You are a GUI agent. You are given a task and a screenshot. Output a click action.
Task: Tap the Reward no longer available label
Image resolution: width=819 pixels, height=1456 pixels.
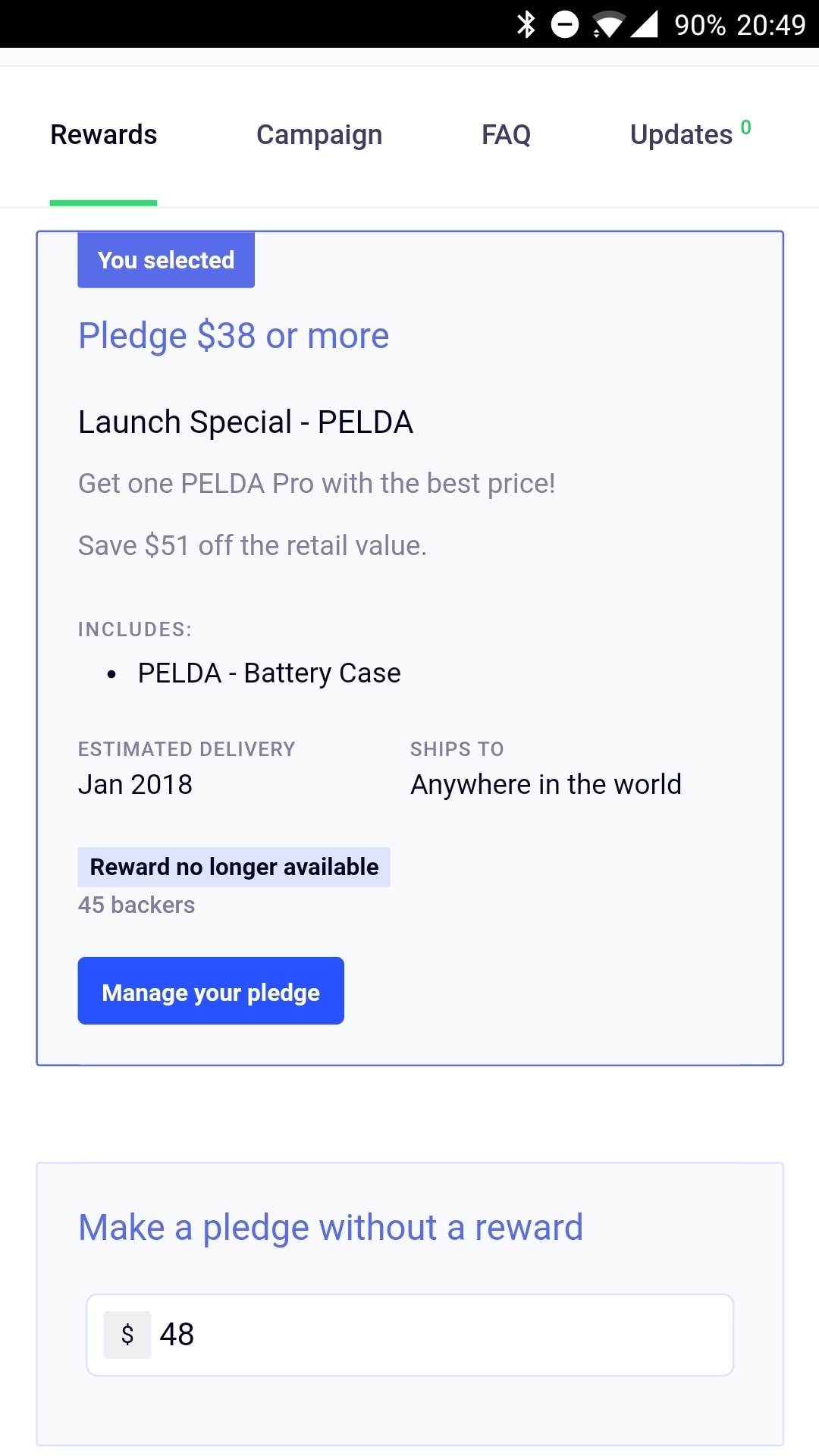(x=234, y=867)
